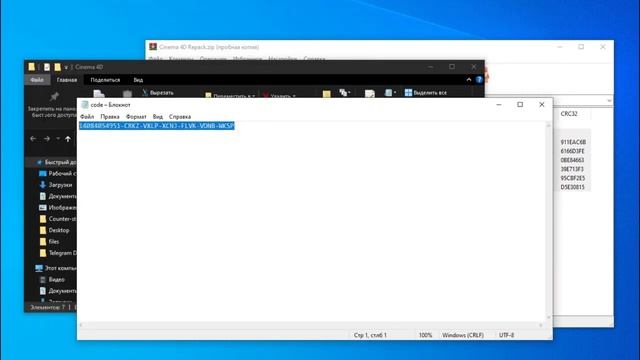Image resolution: width=640 pixels, height=360 pixels.
Task: Click the Properties icon in Explorer ribbon
Action: point(369,94)
